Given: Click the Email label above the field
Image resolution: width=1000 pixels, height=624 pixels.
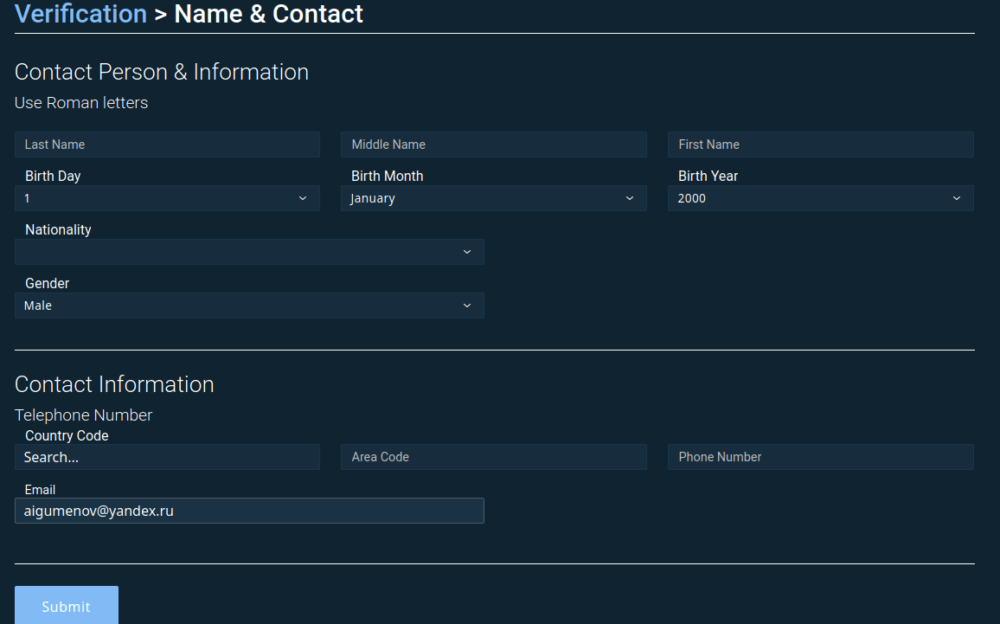Looking at the screenshot, I should pyautogui.click(x=40, y=490).
